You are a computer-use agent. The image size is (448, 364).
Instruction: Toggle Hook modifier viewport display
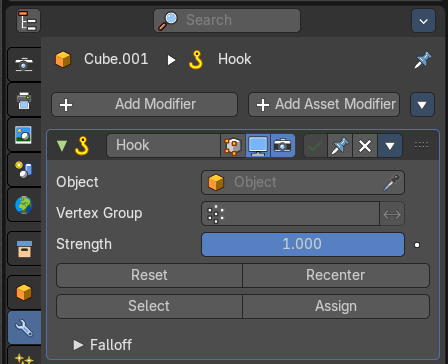tap(258, 146)
